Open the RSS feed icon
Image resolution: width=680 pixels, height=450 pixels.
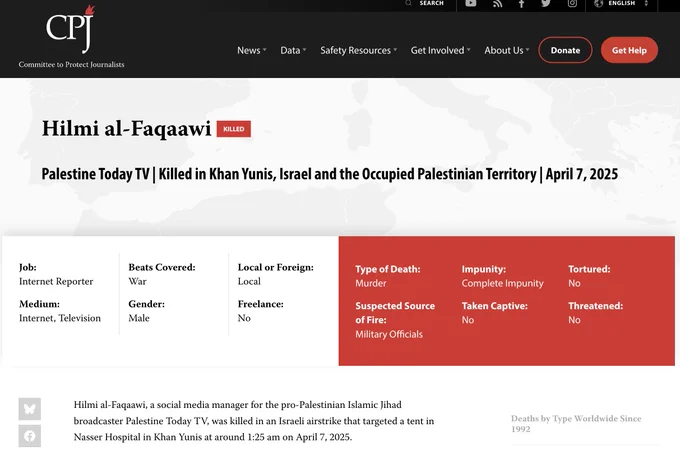[x=497, y=3]
